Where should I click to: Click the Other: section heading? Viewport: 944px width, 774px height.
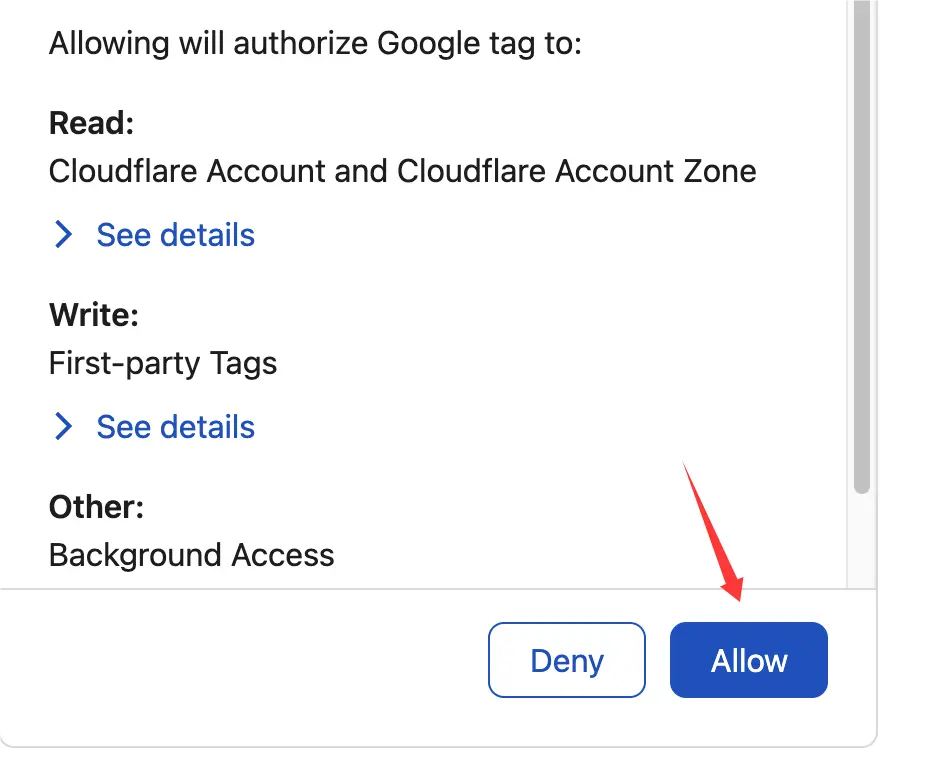point(96,507)
